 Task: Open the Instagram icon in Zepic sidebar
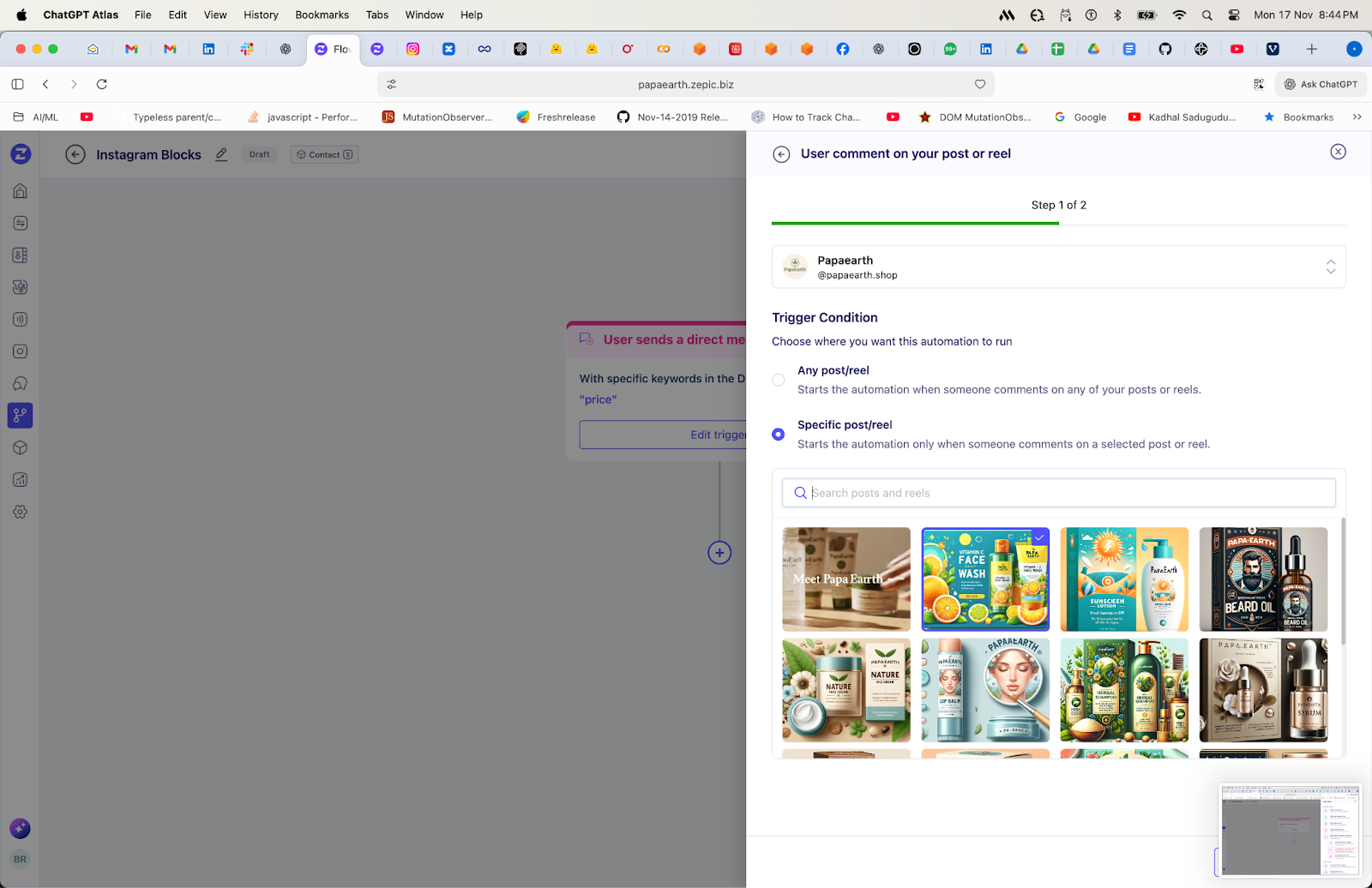pos(21,351)
